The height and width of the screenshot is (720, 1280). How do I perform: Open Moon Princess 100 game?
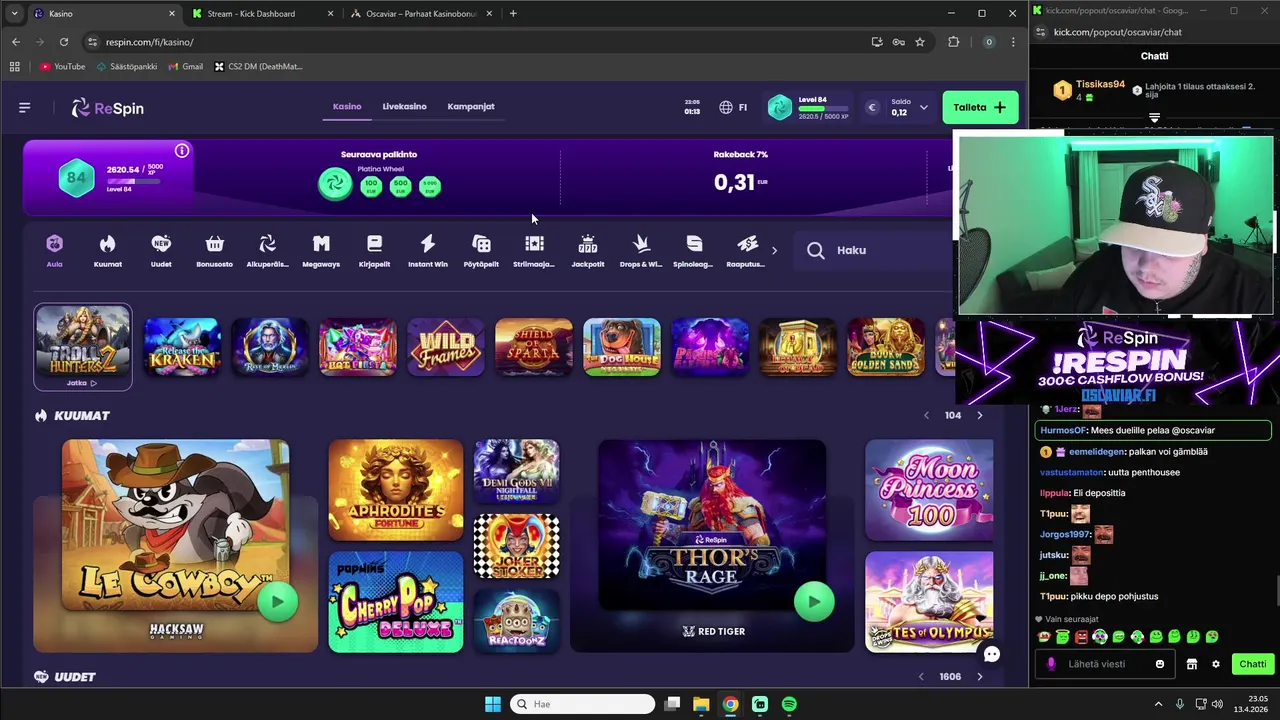929,490
